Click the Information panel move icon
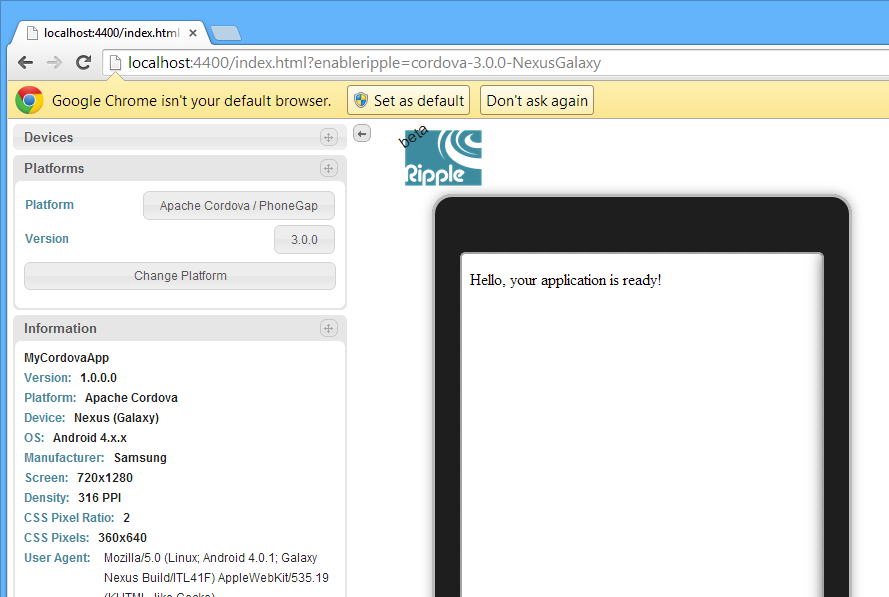This screenshot has width=889, height=597. [328, 328]
